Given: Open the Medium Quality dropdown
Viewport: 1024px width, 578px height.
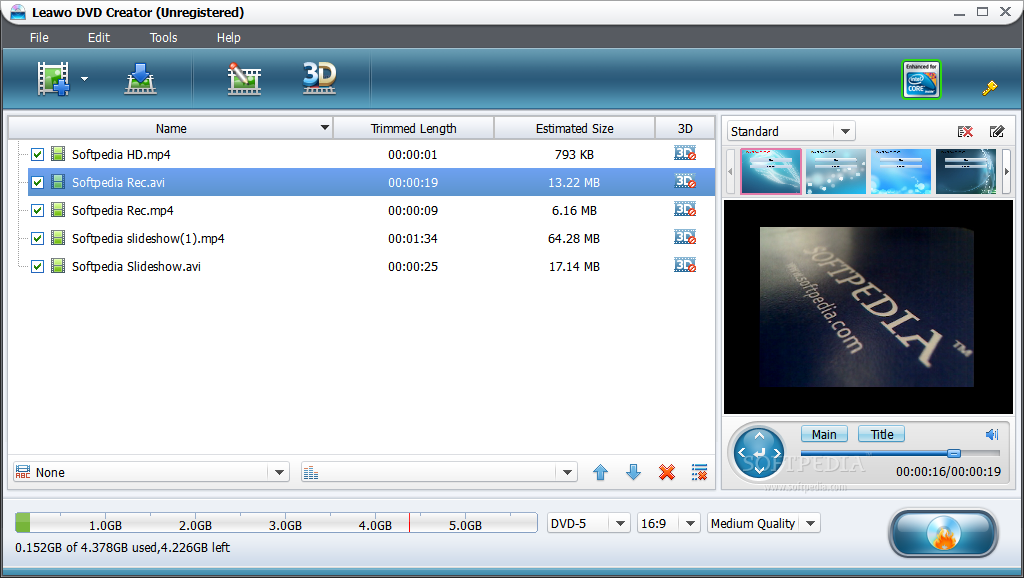Looking at the screenshot, I should 810,523.
